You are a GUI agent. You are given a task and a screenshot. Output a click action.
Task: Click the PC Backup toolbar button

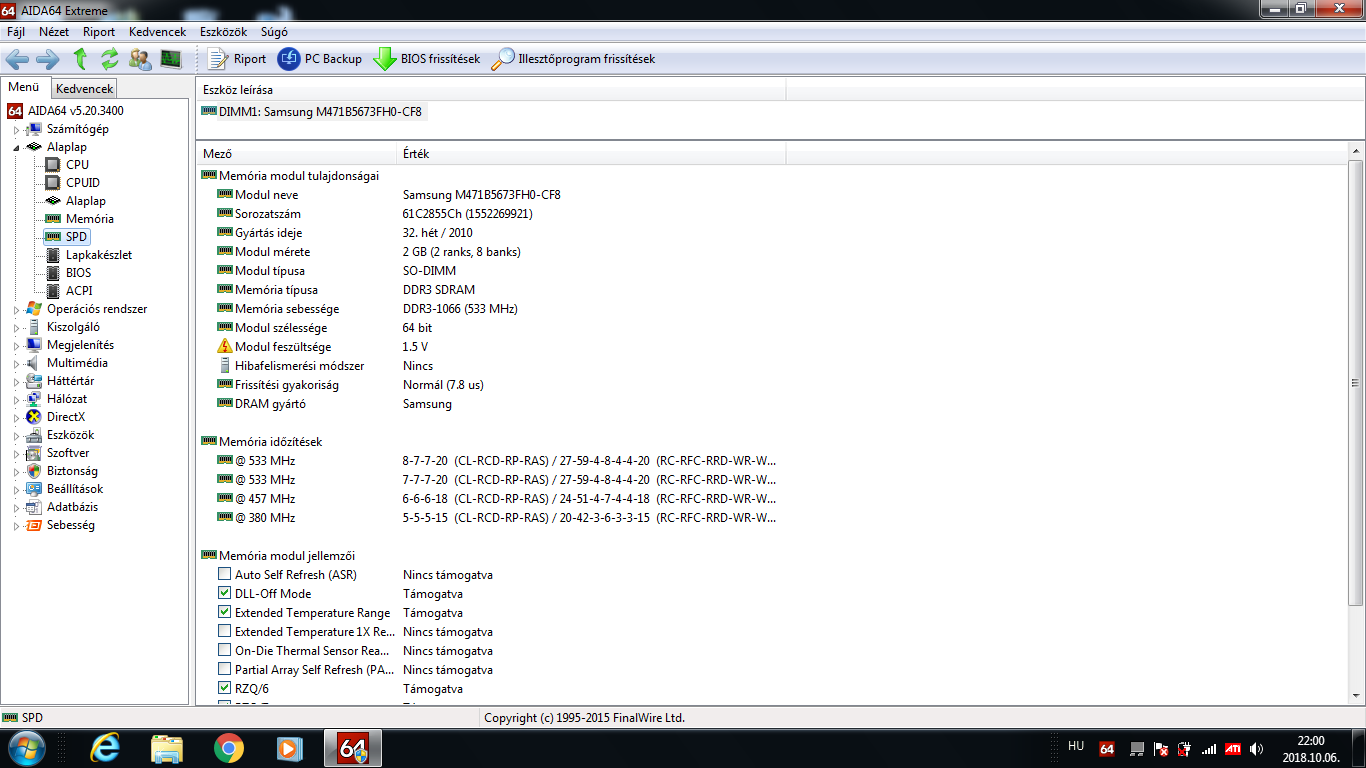coord(320,59)
